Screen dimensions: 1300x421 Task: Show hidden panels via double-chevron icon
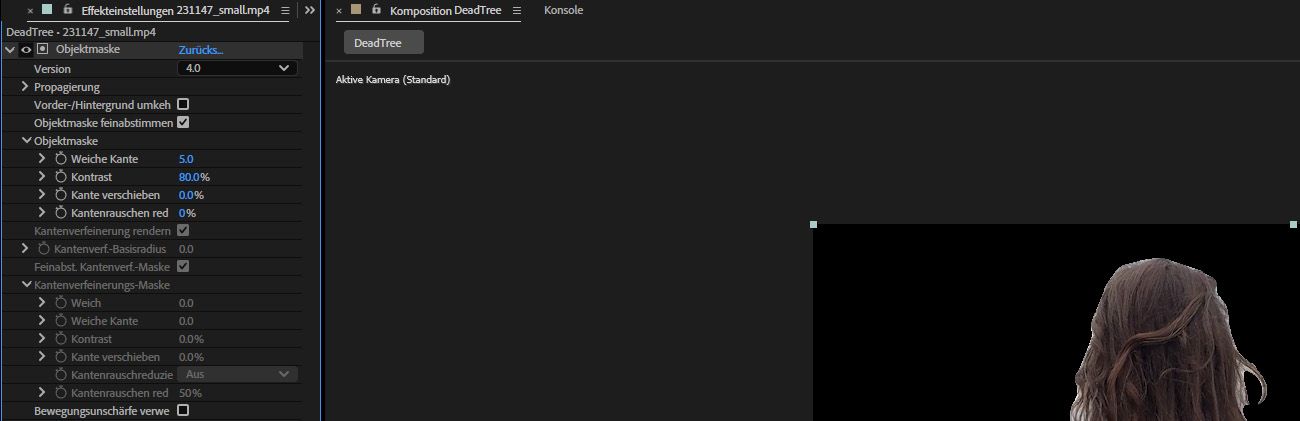point(310,10)
